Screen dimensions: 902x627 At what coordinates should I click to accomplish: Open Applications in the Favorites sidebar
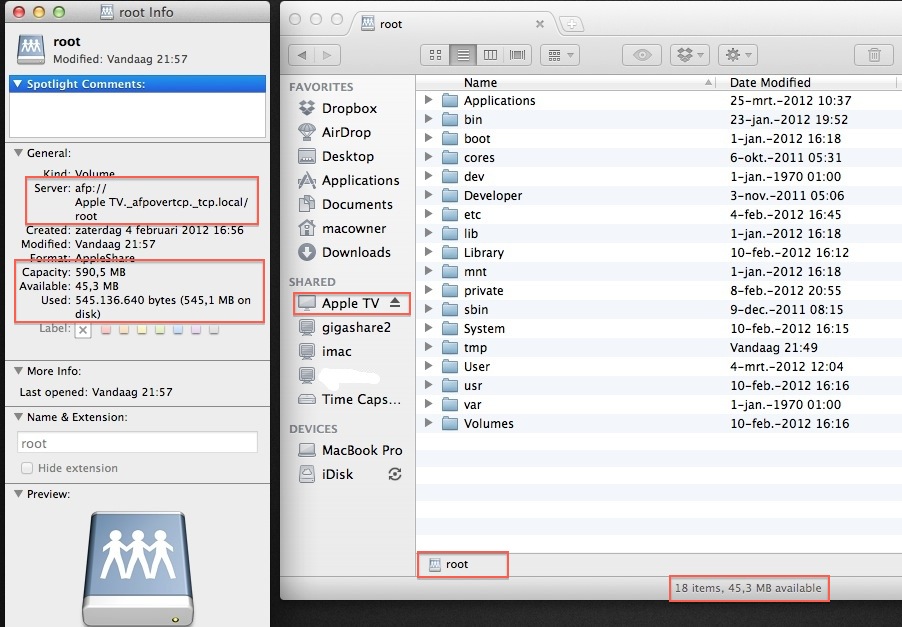pos(349,181)
